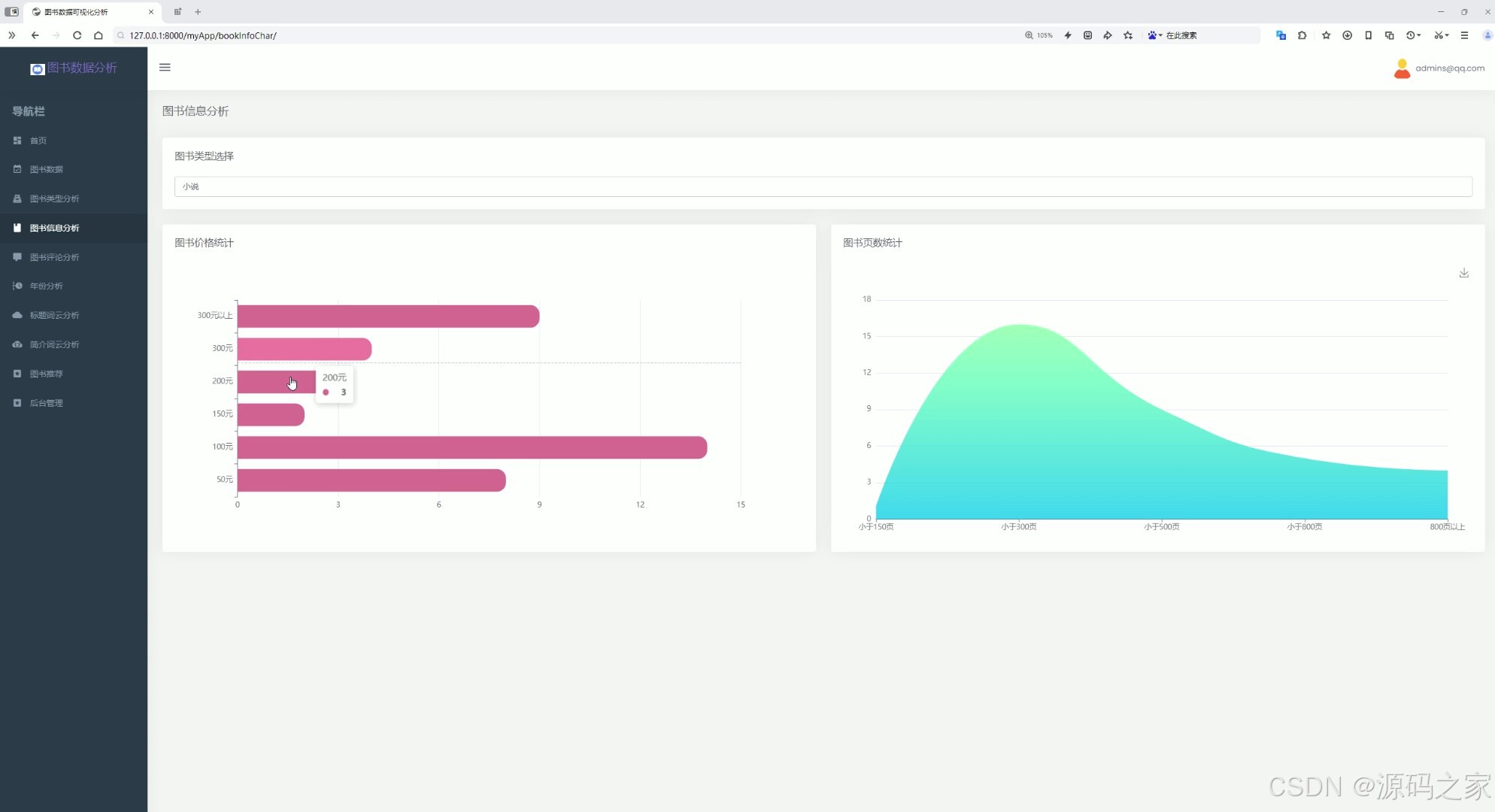Click the 300元以上 price bar
This screenshot has height=812, width=1495.
[388, 317]
